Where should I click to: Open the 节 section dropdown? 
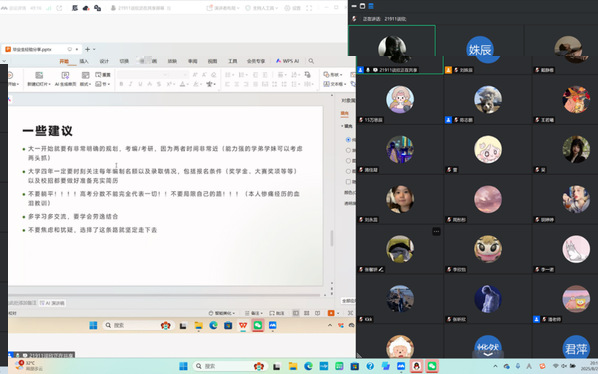click(x=103, y=84)
